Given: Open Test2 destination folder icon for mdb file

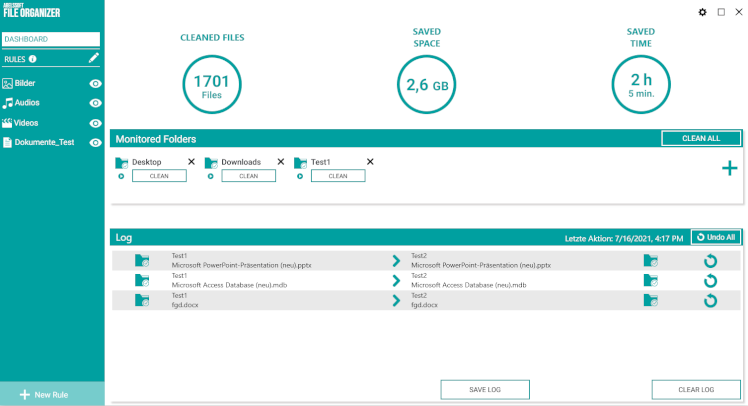Looking at the screenshot, I should pyautogui.click(x=651, y=280).
